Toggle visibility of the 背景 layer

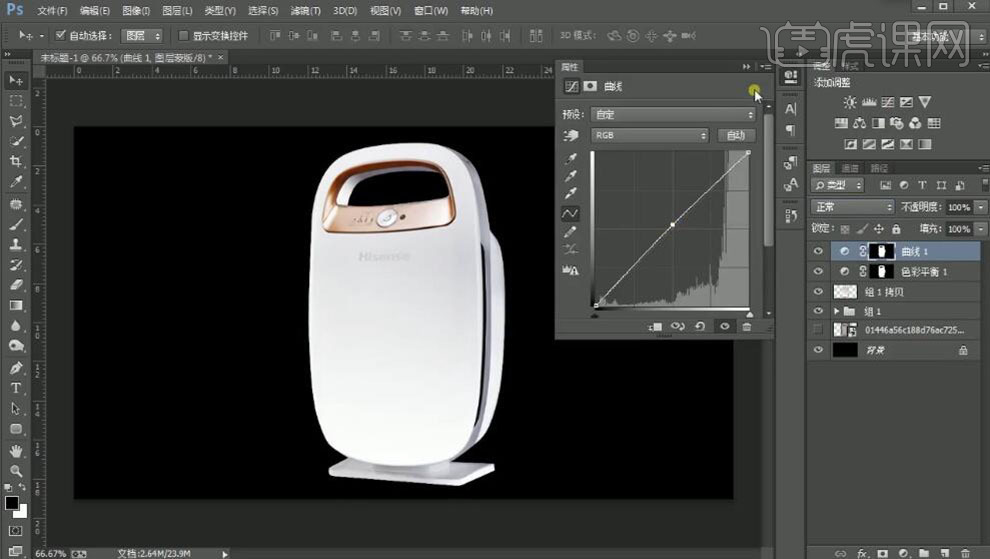pos(819,350)
